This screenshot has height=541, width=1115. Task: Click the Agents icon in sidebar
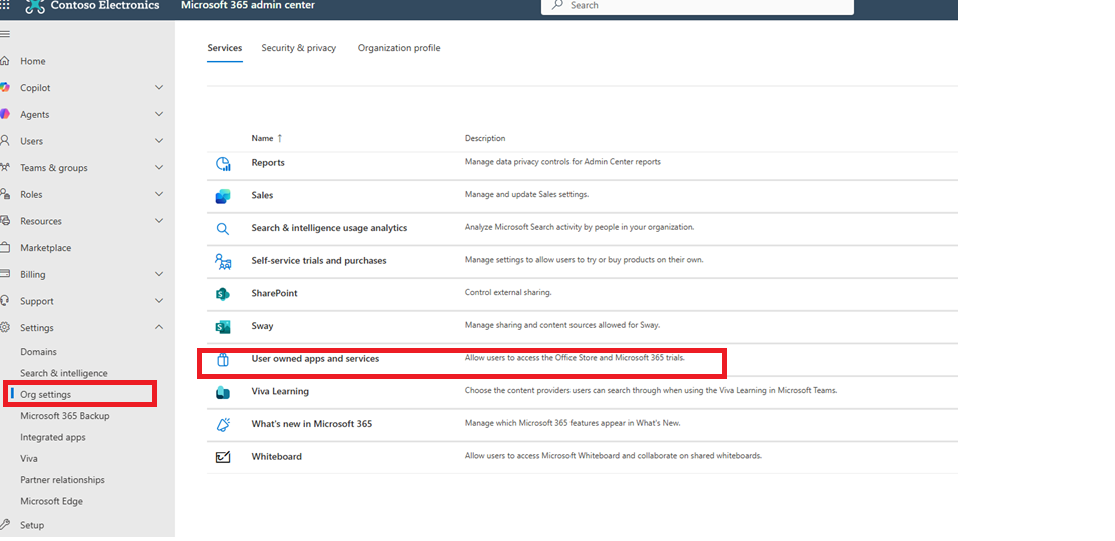tap(5, 114)
